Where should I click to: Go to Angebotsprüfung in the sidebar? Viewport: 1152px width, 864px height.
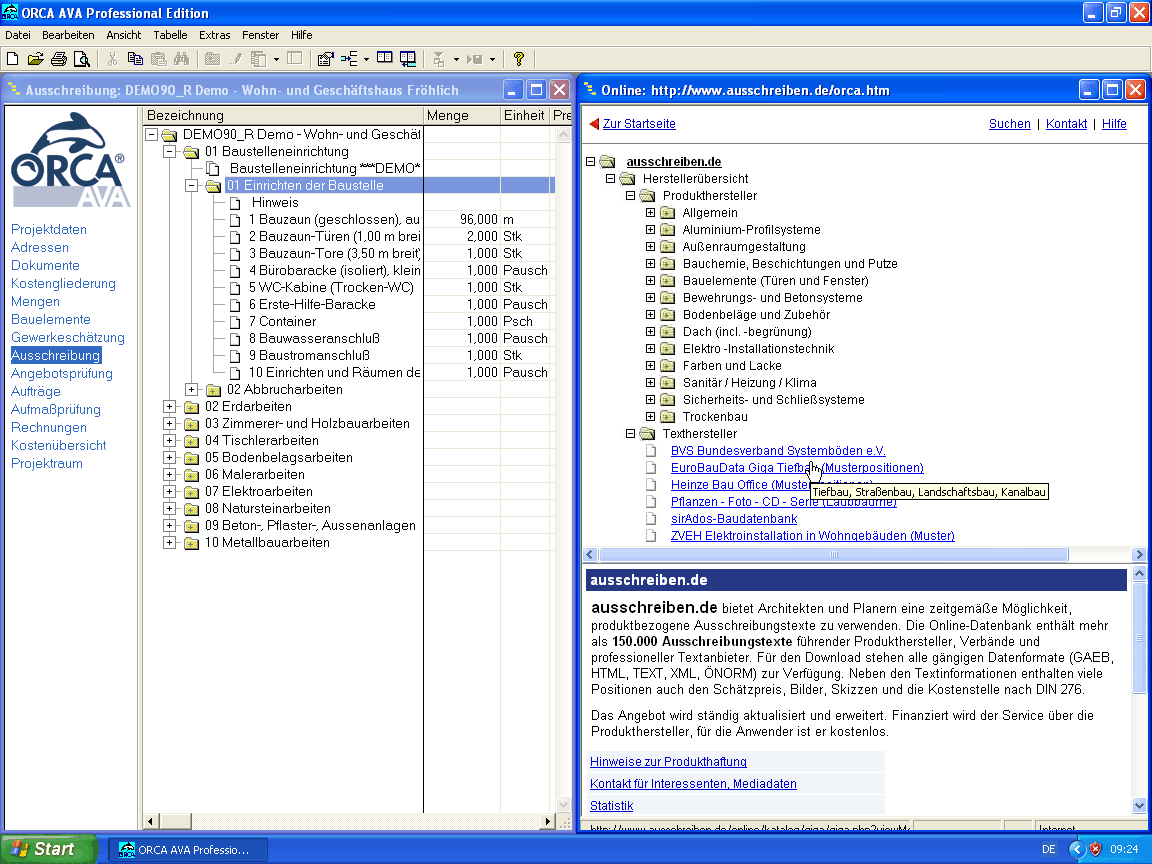(x=62, y=374)
